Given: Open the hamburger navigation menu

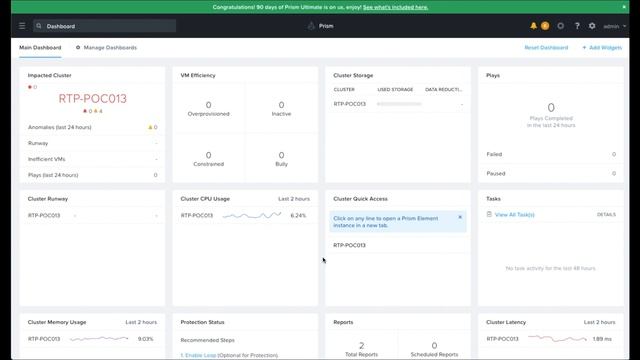Looking at the screenshot, I should click(22, 26).
